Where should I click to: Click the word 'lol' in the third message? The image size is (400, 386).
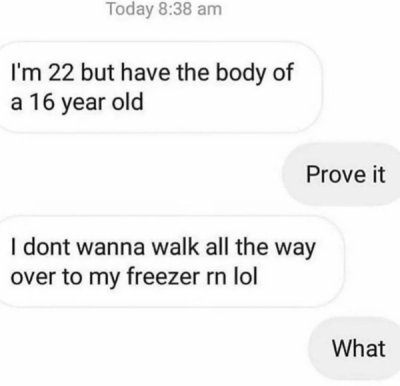[x=246, y=276]
